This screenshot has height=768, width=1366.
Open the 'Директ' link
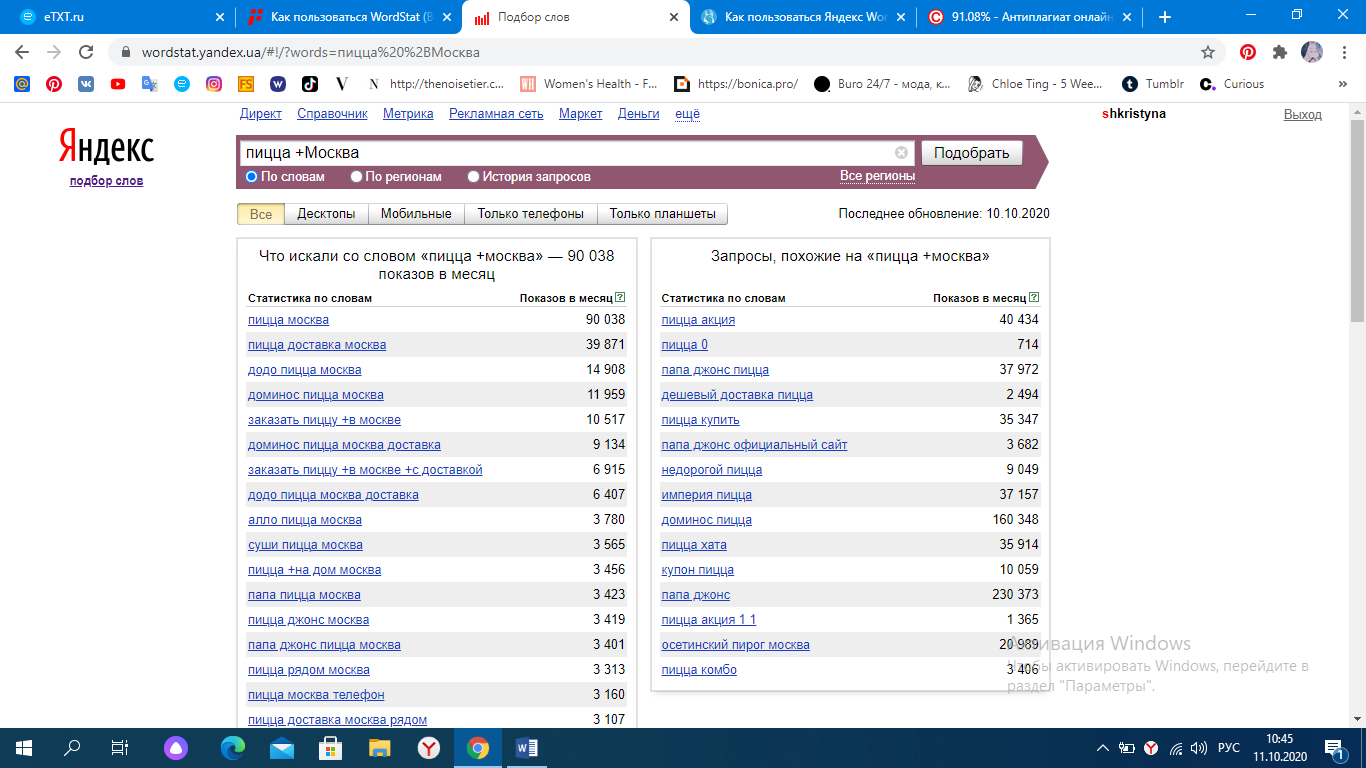point(261,114)
